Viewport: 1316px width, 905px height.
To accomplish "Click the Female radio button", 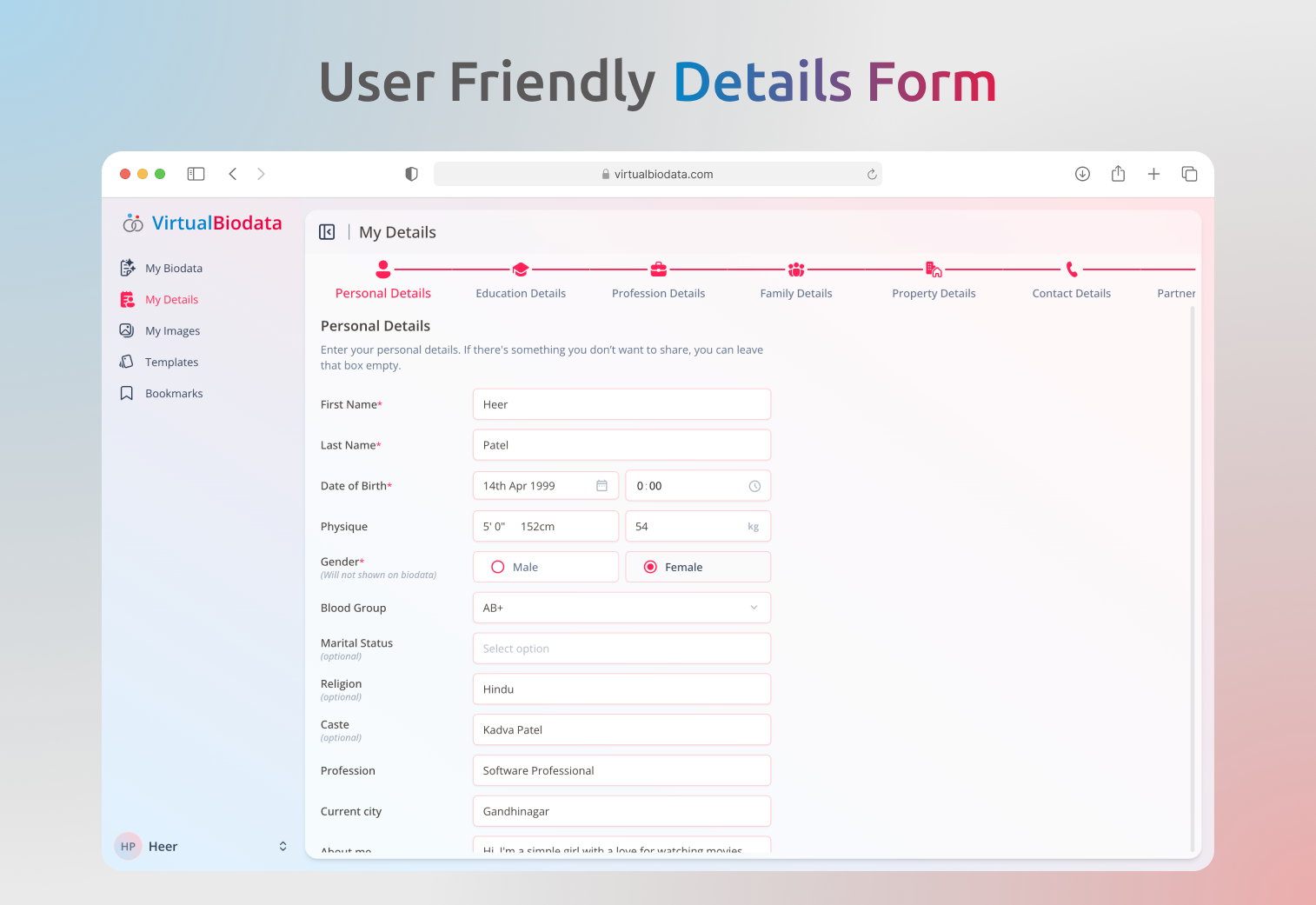I will point(650,566).
